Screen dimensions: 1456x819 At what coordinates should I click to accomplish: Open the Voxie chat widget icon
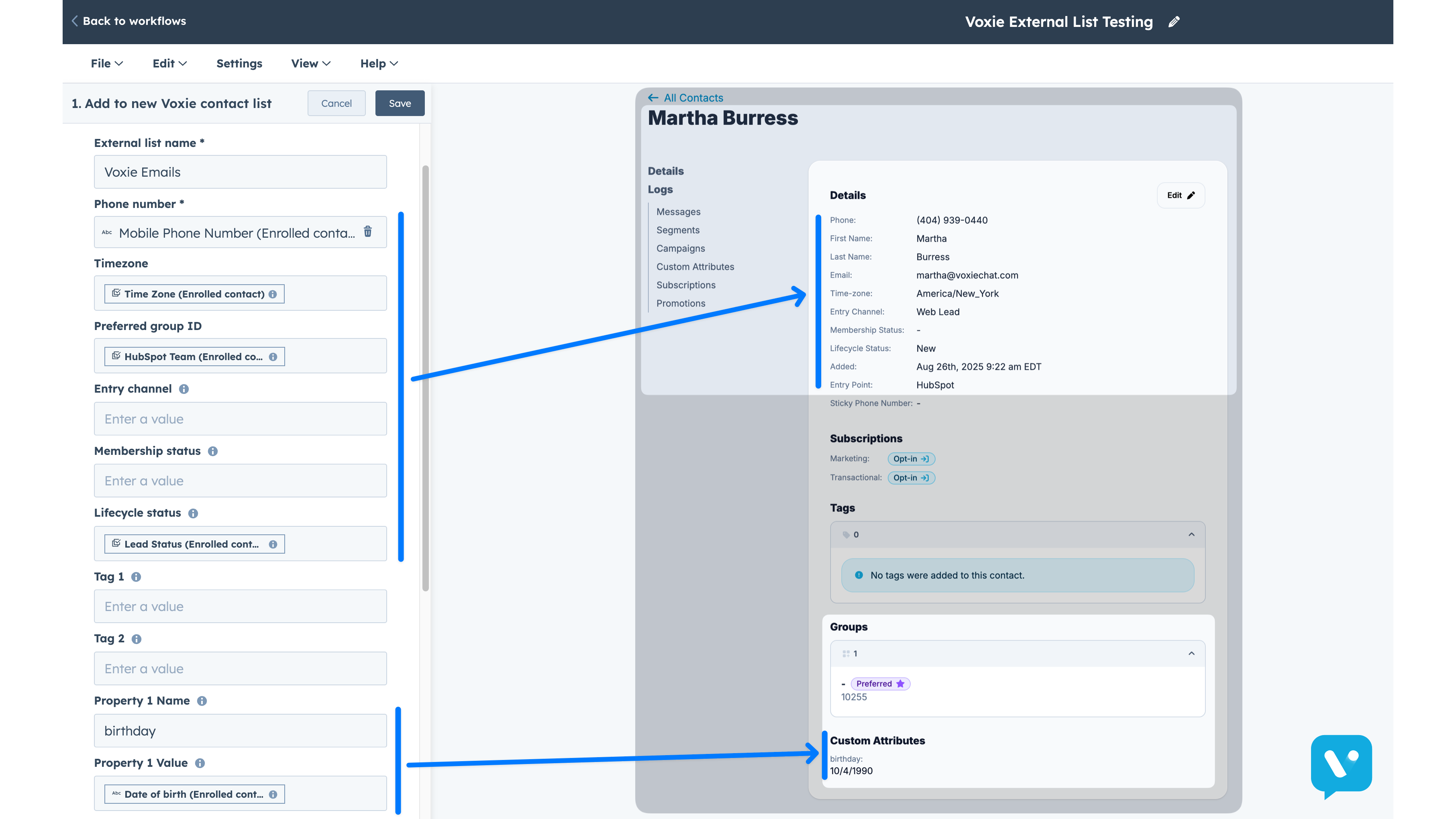(x=1341, y=766)
